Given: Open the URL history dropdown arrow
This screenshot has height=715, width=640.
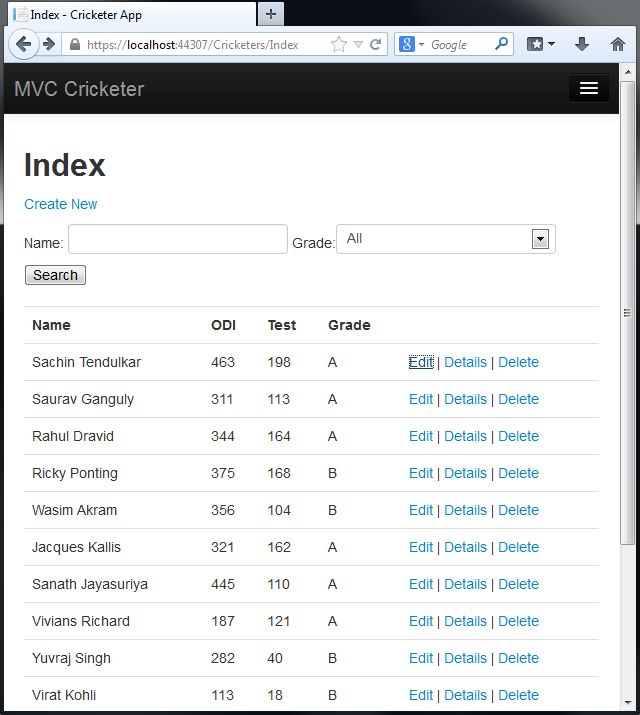Looking at the screenshot, I should click(358, 44).
